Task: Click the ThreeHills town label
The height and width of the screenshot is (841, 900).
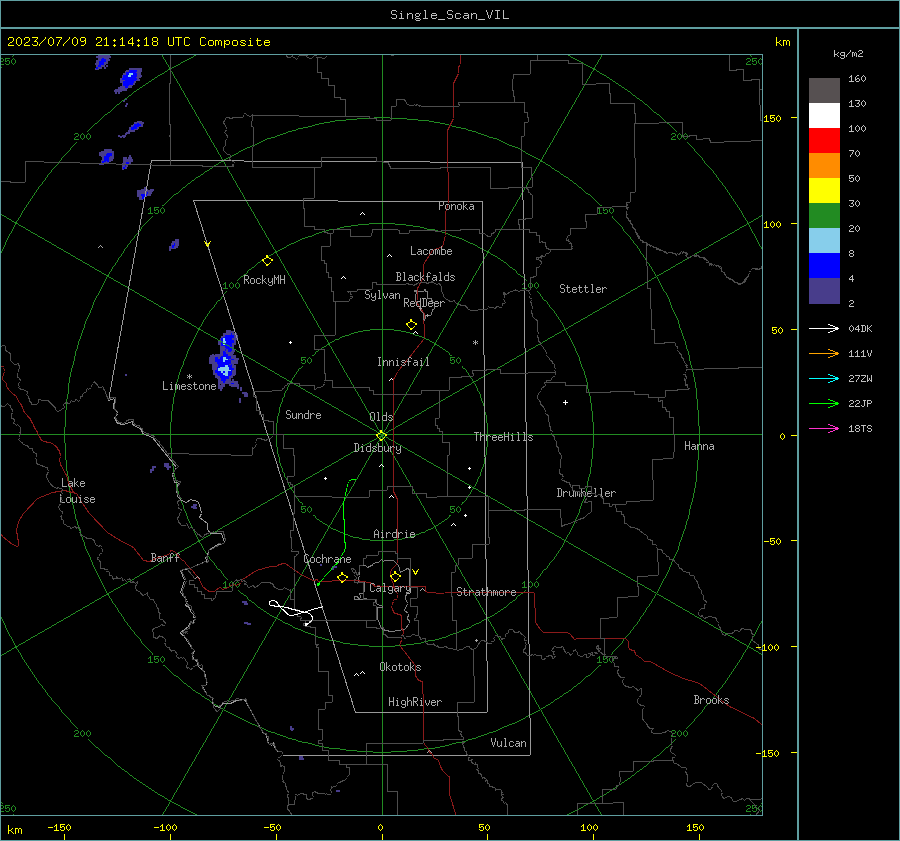Action: coord(503,437)
